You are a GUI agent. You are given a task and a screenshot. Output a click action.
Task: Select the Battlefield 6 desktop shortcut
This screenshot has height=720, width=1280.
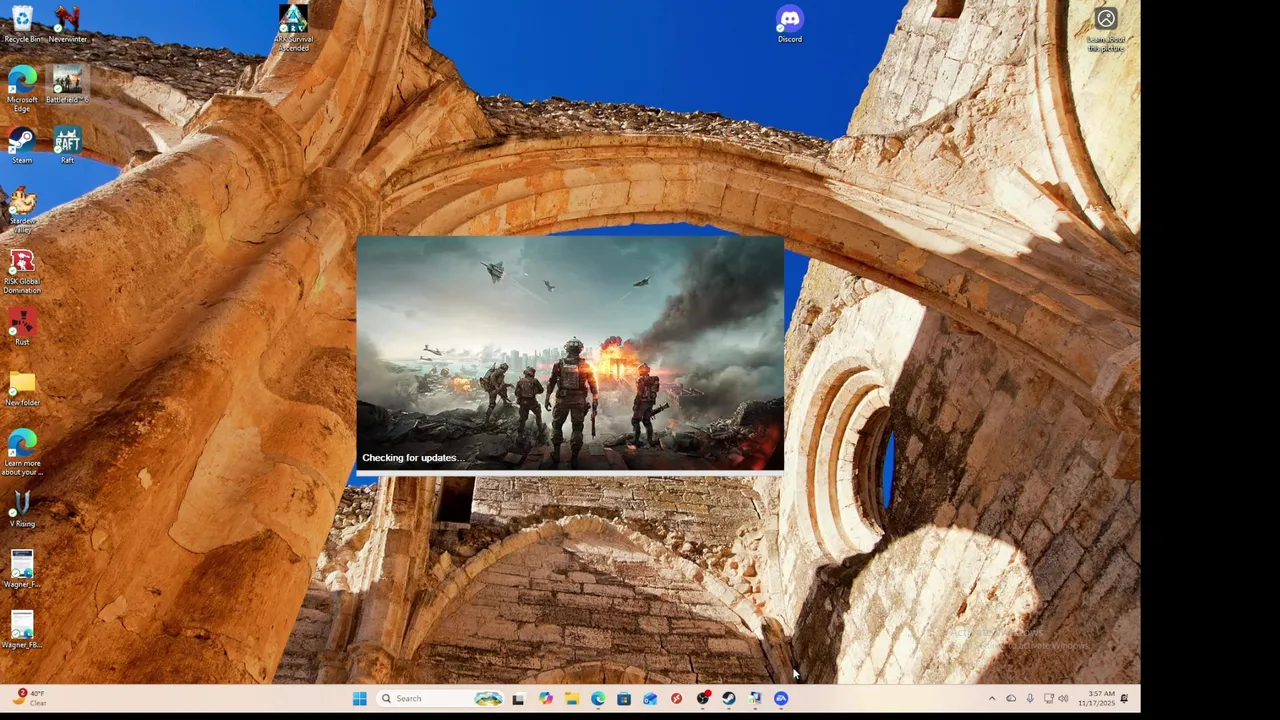click(67, 85)
